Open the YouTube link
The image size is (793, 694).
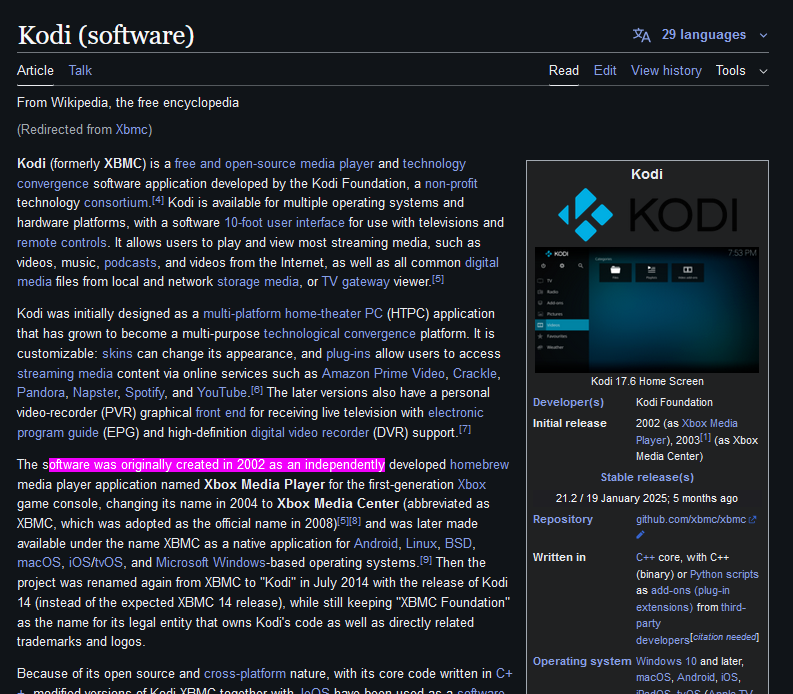[x=222, y=393]
